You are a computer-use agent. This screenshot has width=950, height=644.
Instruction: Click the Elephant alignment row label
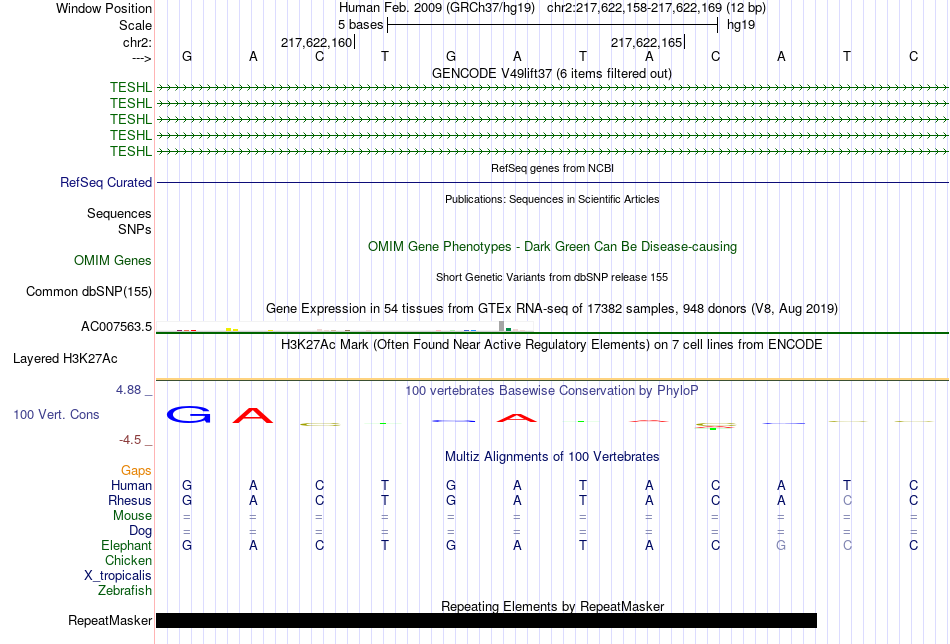(x=126, y=546)
